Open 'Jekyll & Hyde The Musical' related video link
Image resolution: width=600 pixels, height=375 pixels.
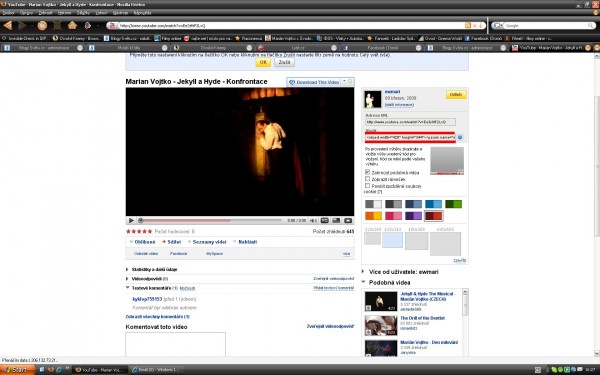428,297
